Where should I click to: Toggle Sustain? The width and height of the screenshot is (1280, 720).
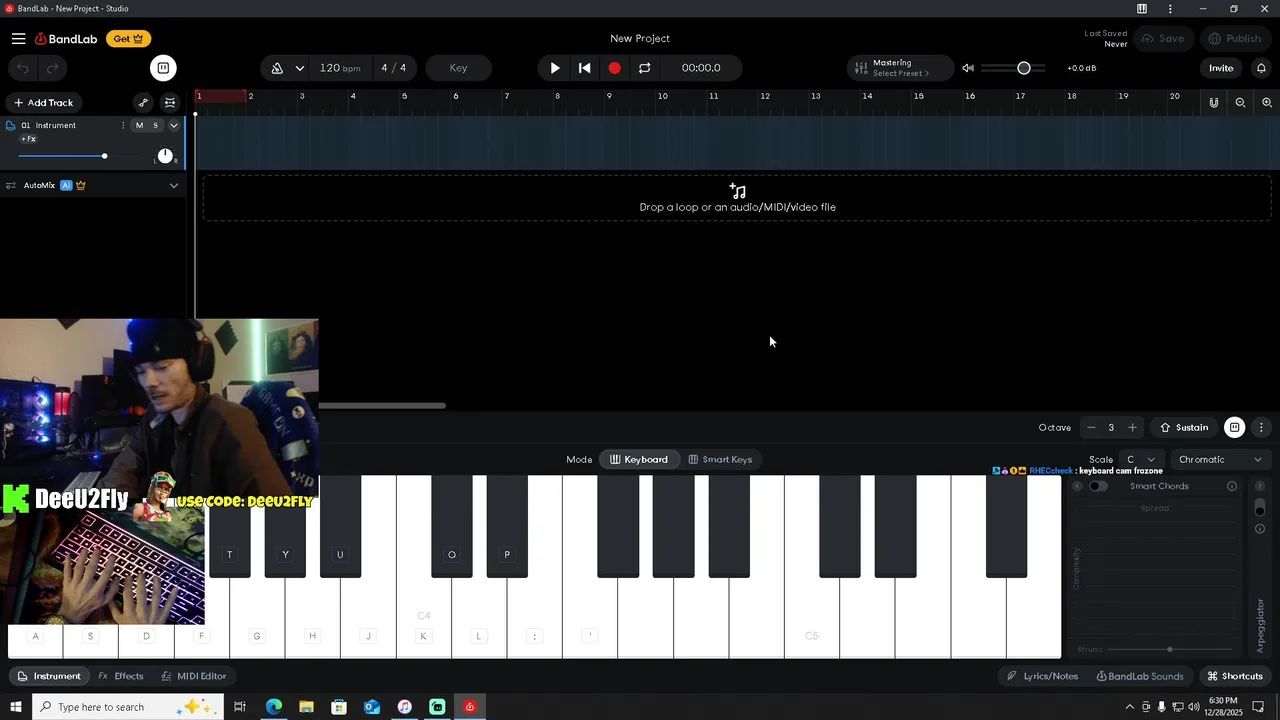[x=1184, y=428]
